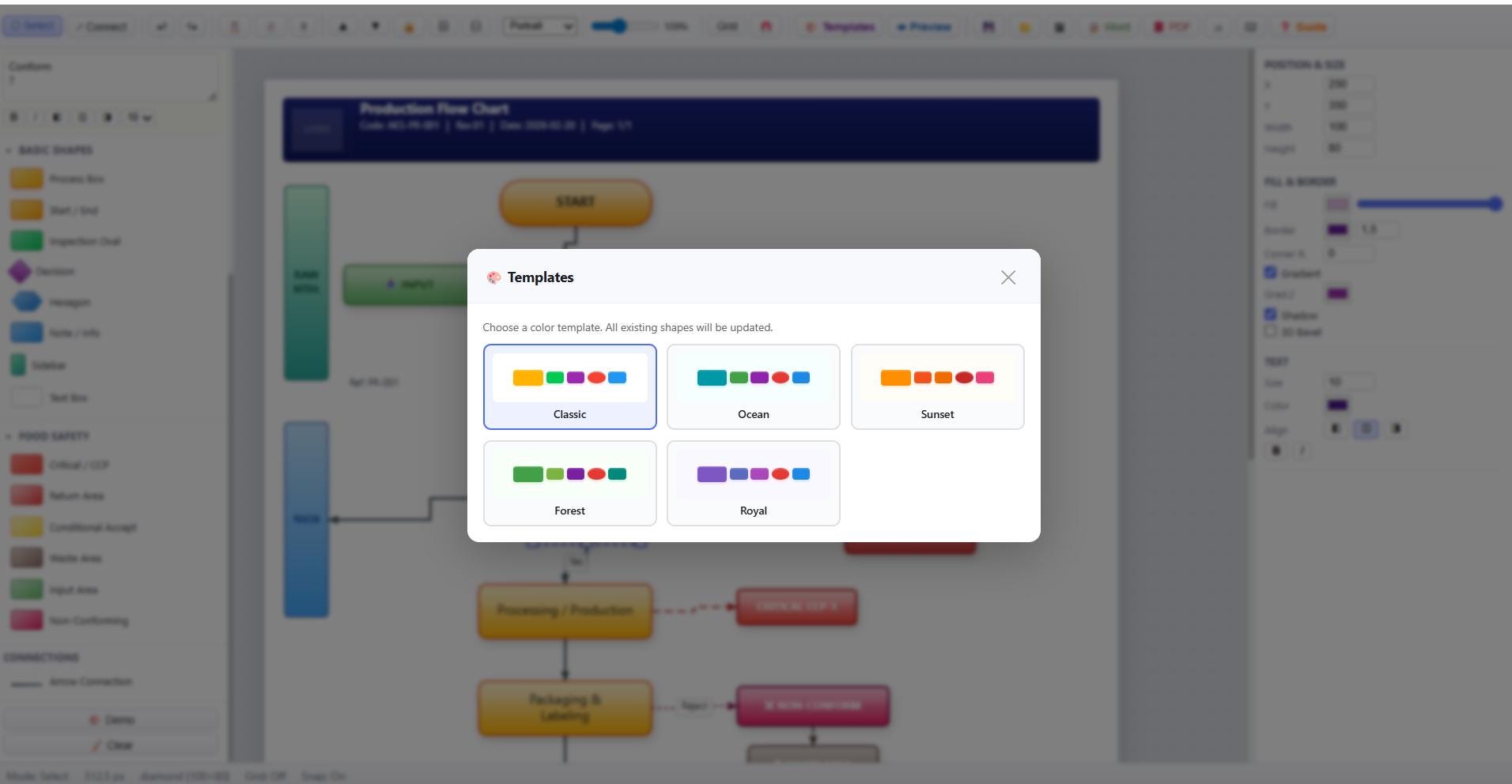Select the Input Area shape icon

(x=27, y=590)
